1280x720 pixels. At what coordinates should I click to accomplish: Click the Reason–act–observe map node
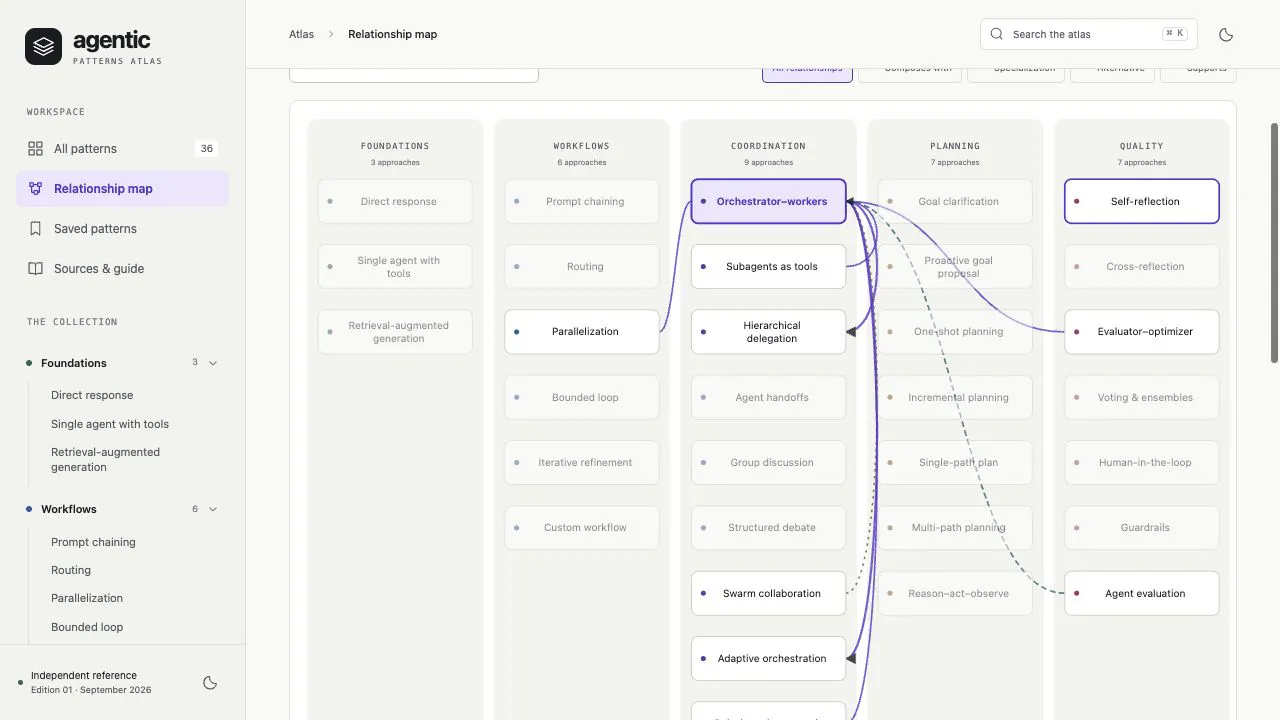coord(955,593)
